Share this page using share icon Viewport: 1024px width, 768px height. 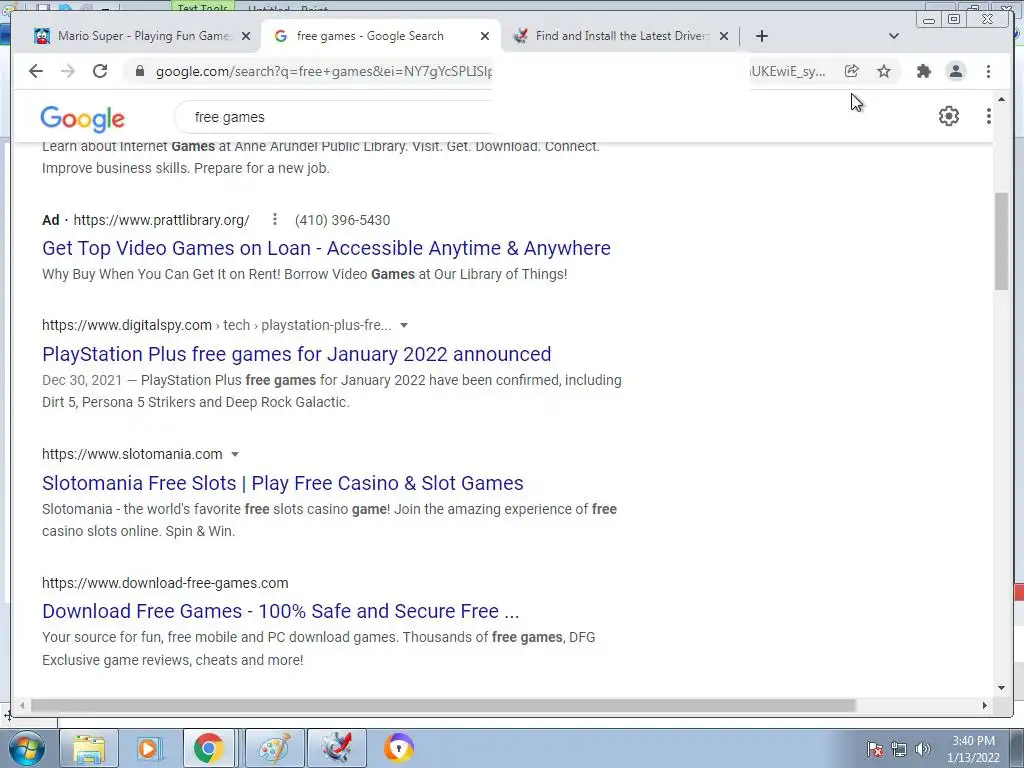(x=852, y=71)
